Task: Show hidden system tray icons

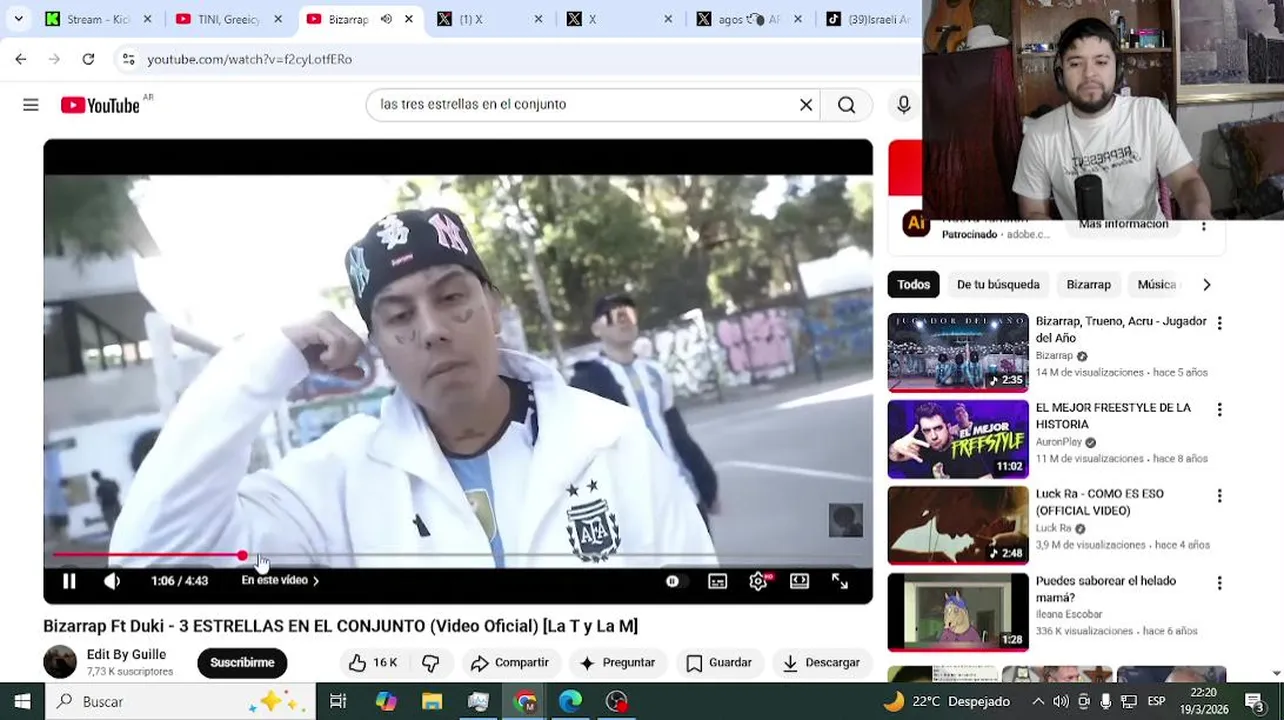Action: [x=1038, y=701]
